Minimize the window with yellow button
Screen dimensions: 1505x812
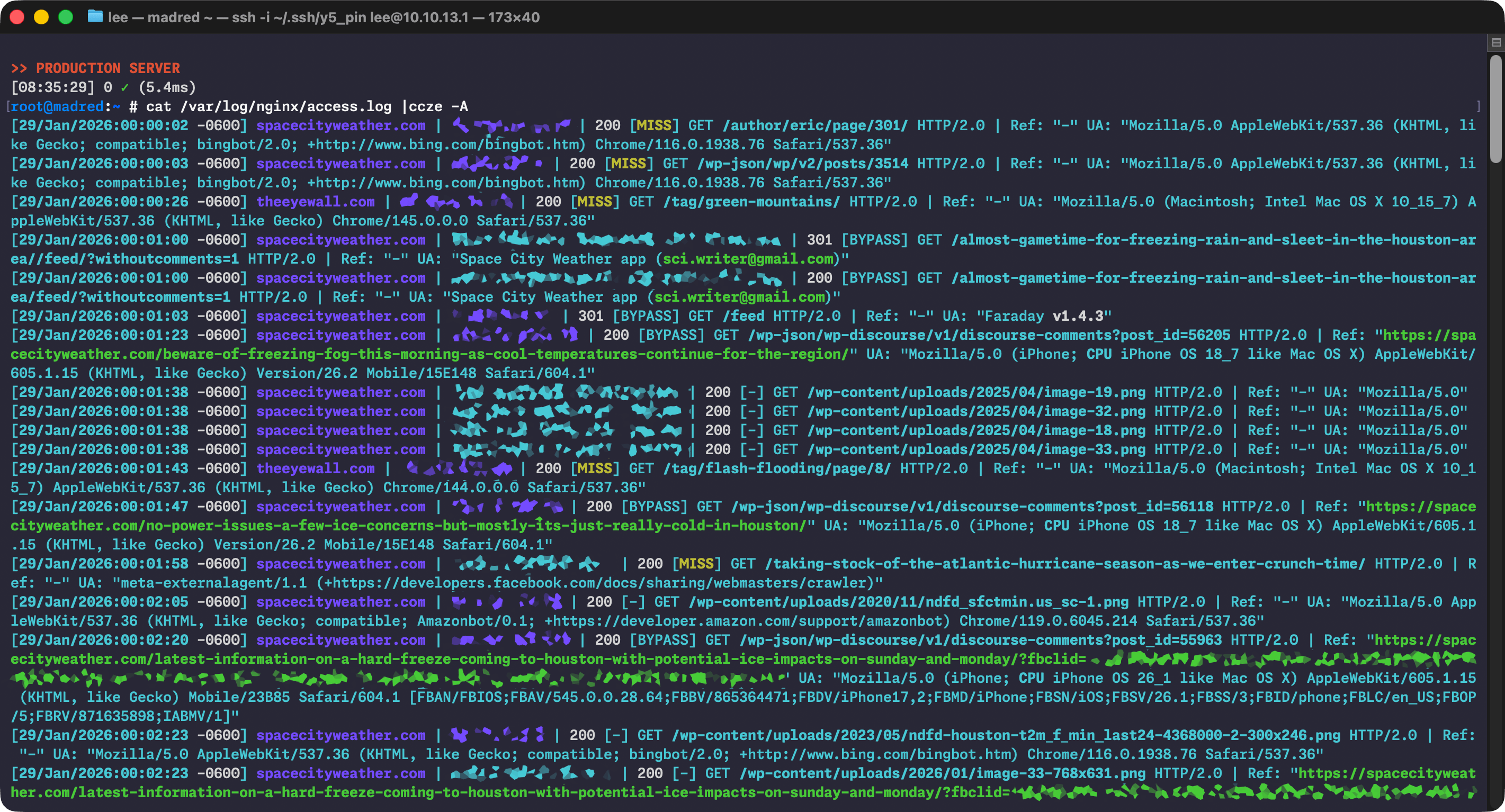click(x=41, y=17)
